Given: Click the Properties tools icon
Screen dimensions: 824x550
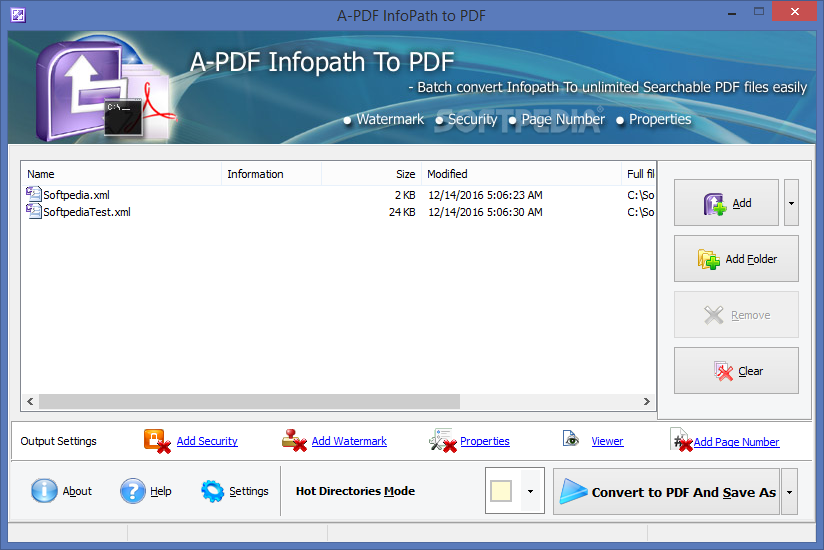Looking at the screenshot, I should point(442,441).
